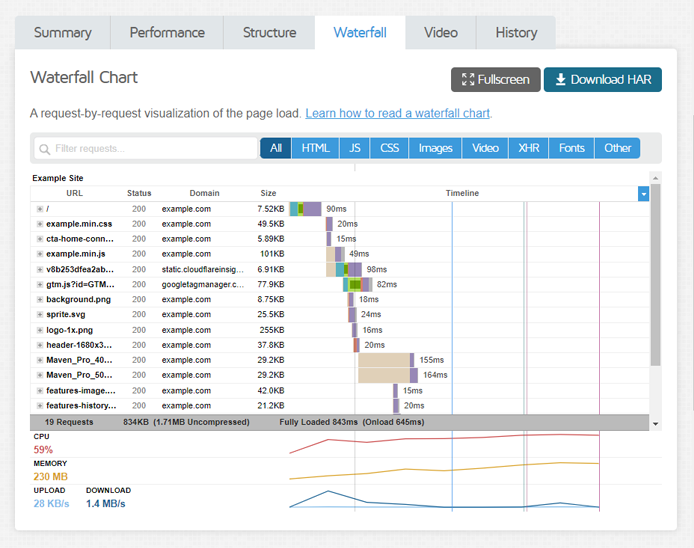Open the waterfall chart help link
This screenshot has width=694, height=548.
(x=397, y=113)
